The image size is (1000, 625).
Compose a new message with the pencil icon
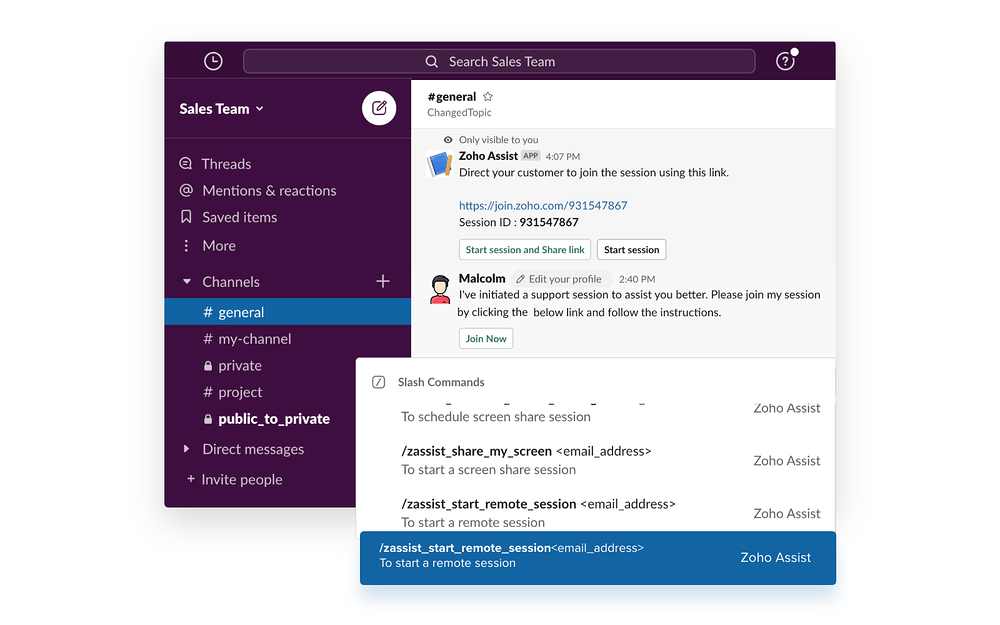tap(379, 108)
